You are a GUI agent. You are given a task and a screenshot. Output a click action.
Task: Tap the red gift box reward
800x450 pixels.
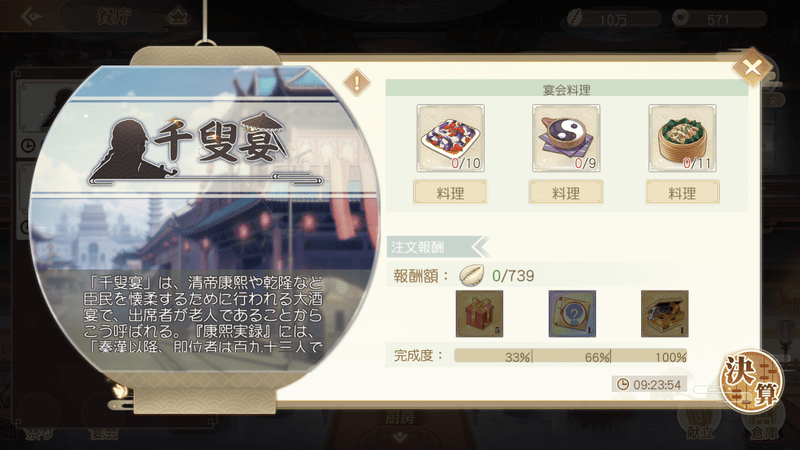[x=479, y=314]
